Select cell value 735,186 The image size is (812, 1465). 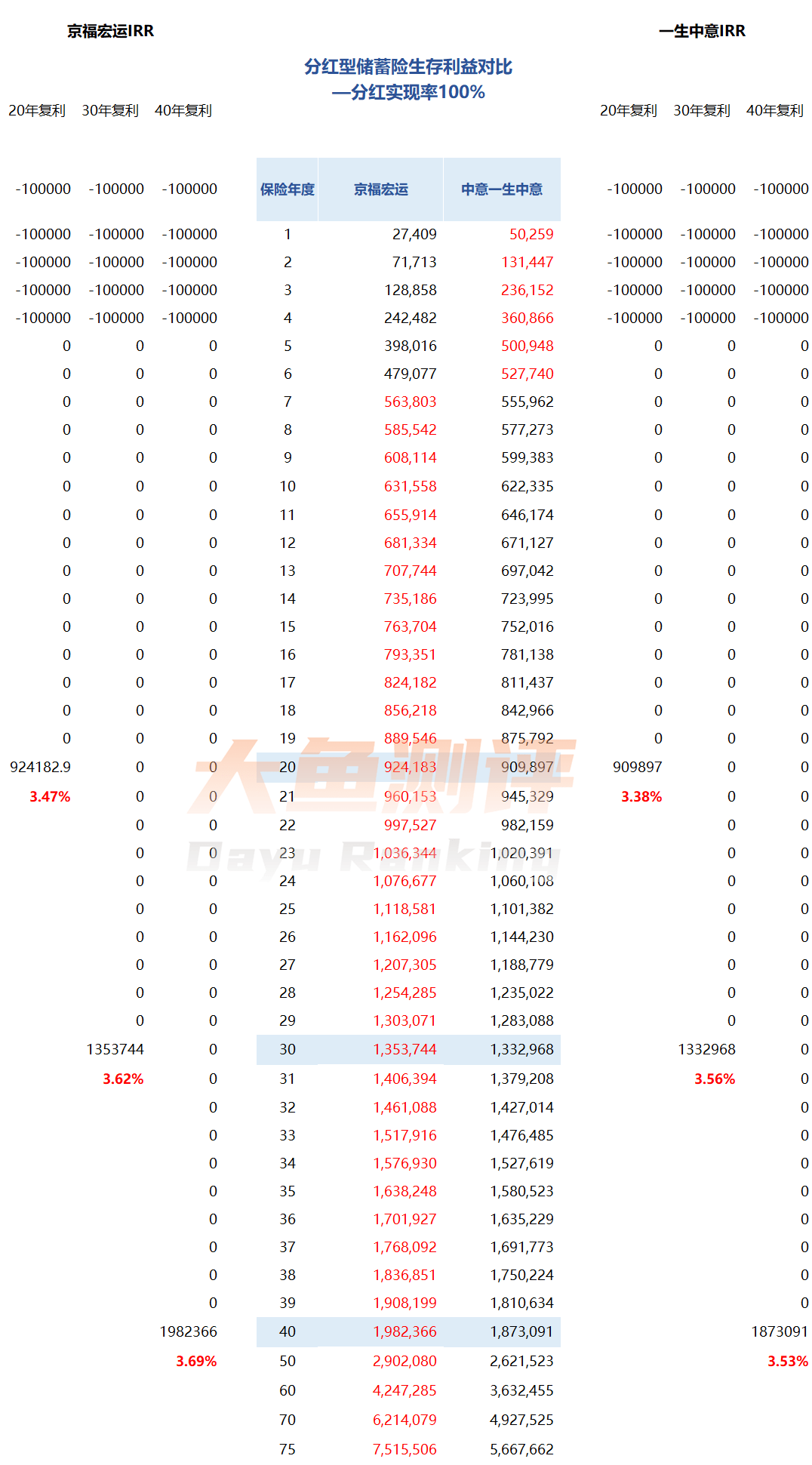411,599
